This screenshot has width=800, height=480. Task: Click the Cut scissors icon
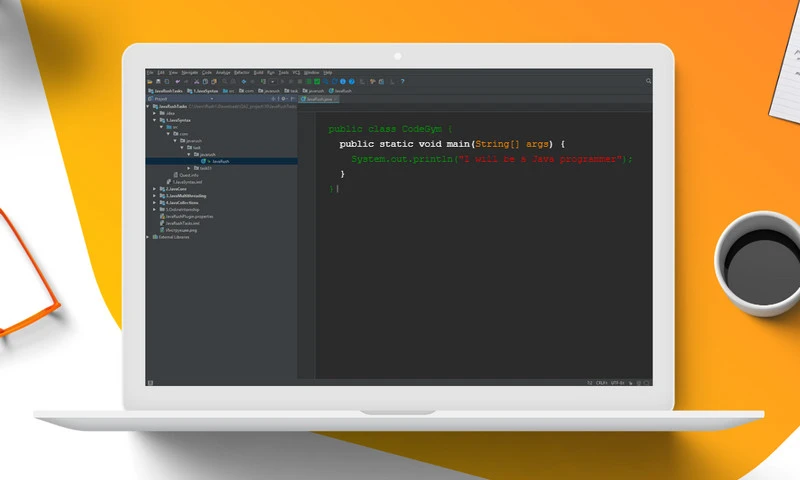(196, 81)
